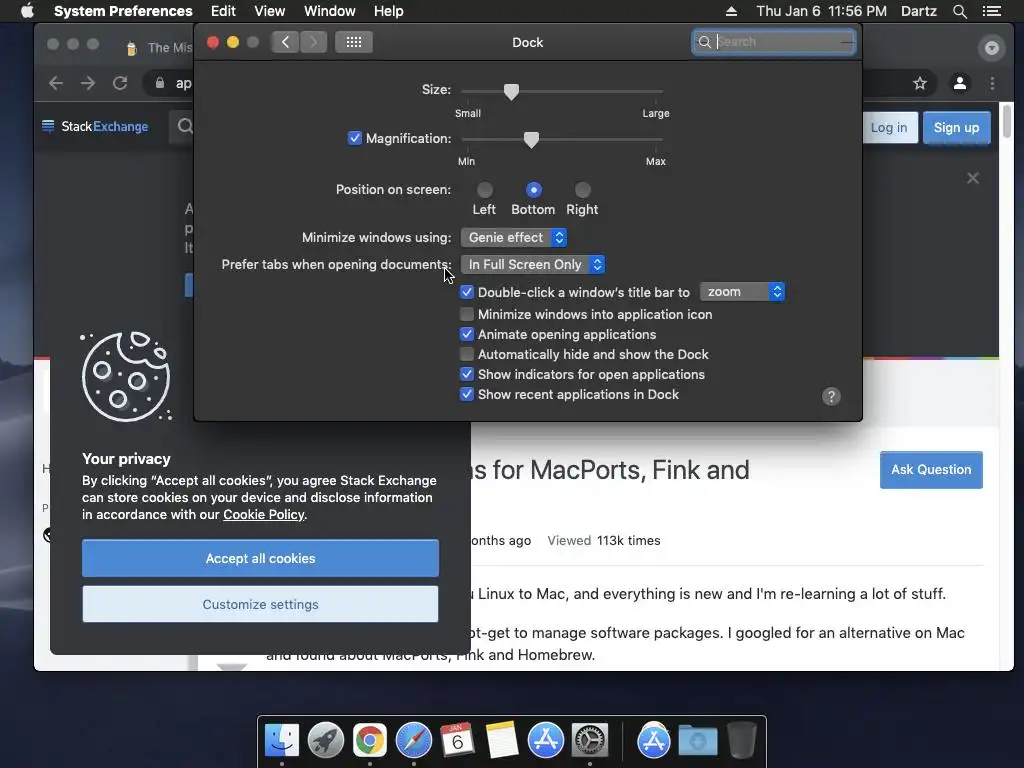Click the eject icon in menu bar
1024x768 pixels.
731,11
